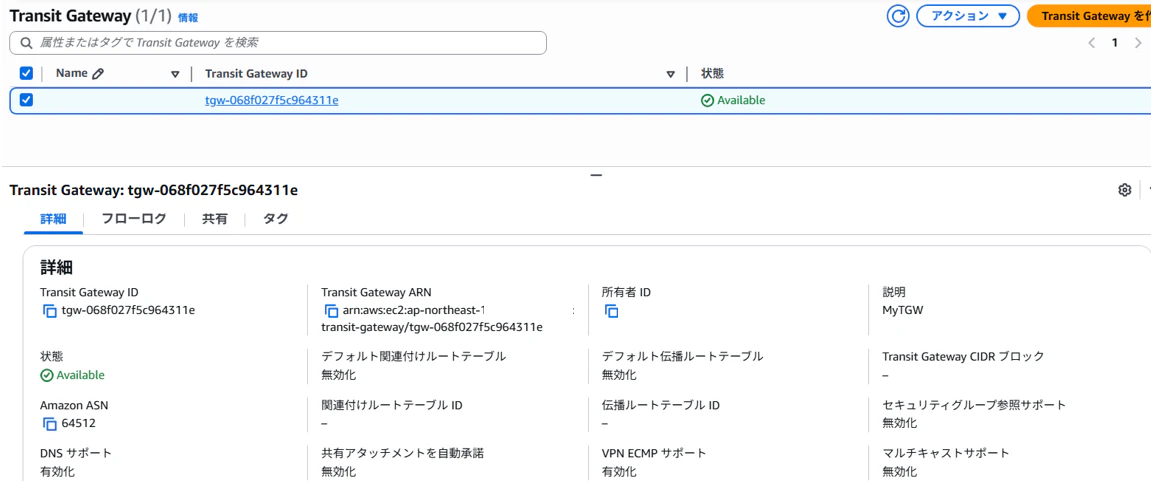Uncheck the tgw-068f027f5c964311e row checkbox
The height and width of the screenshot is (504, 1151).
(x=26, y=101)
